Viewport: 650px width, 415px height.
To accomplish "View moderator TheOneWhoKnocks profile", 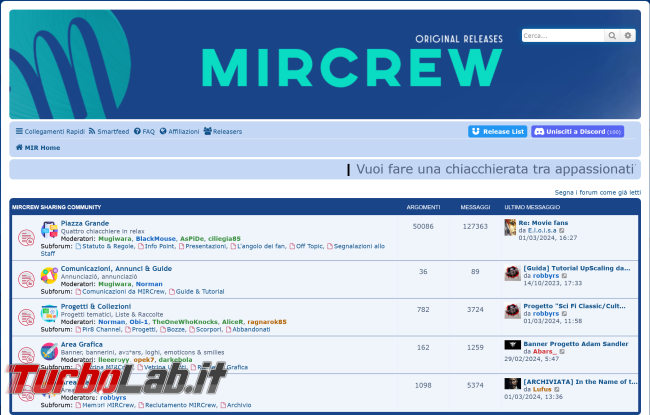I will [184, 322].
